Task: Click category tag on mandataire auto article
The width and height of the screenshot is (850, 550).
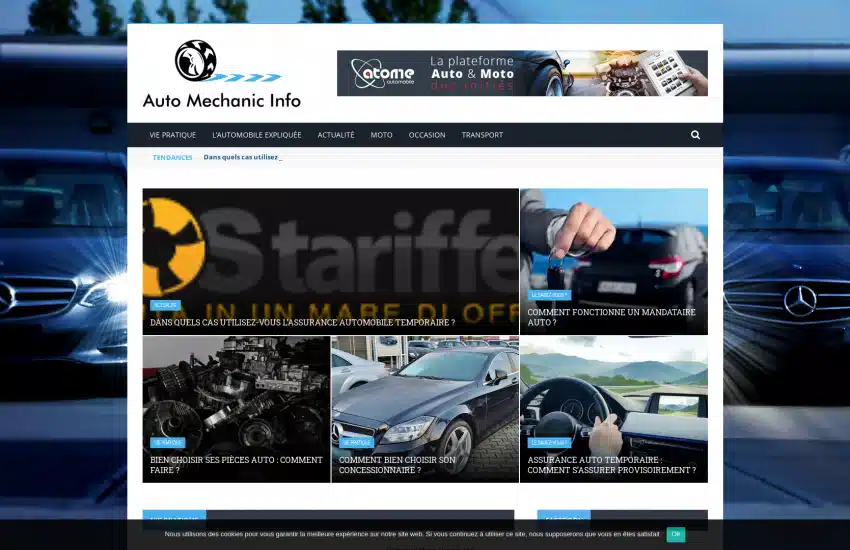Action: coord(549,295)
